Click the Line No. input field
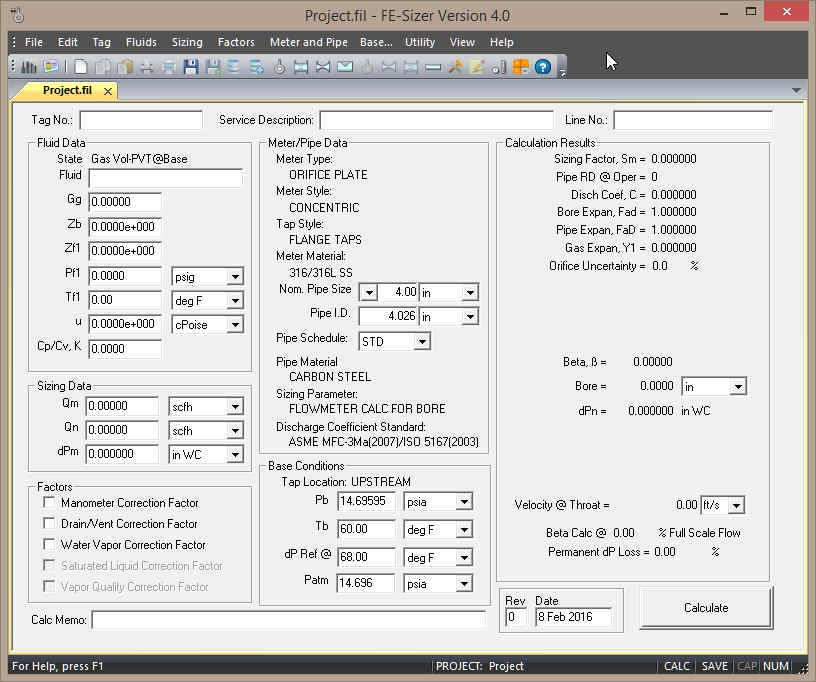This screenshot has height=682, width=816. [x=693, y=120]
